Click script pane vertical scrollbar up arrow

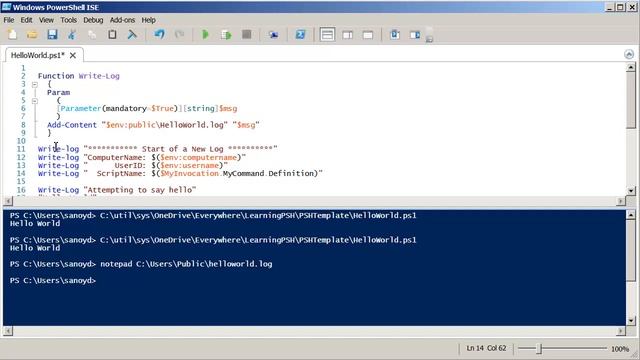[x=631, y=67]
